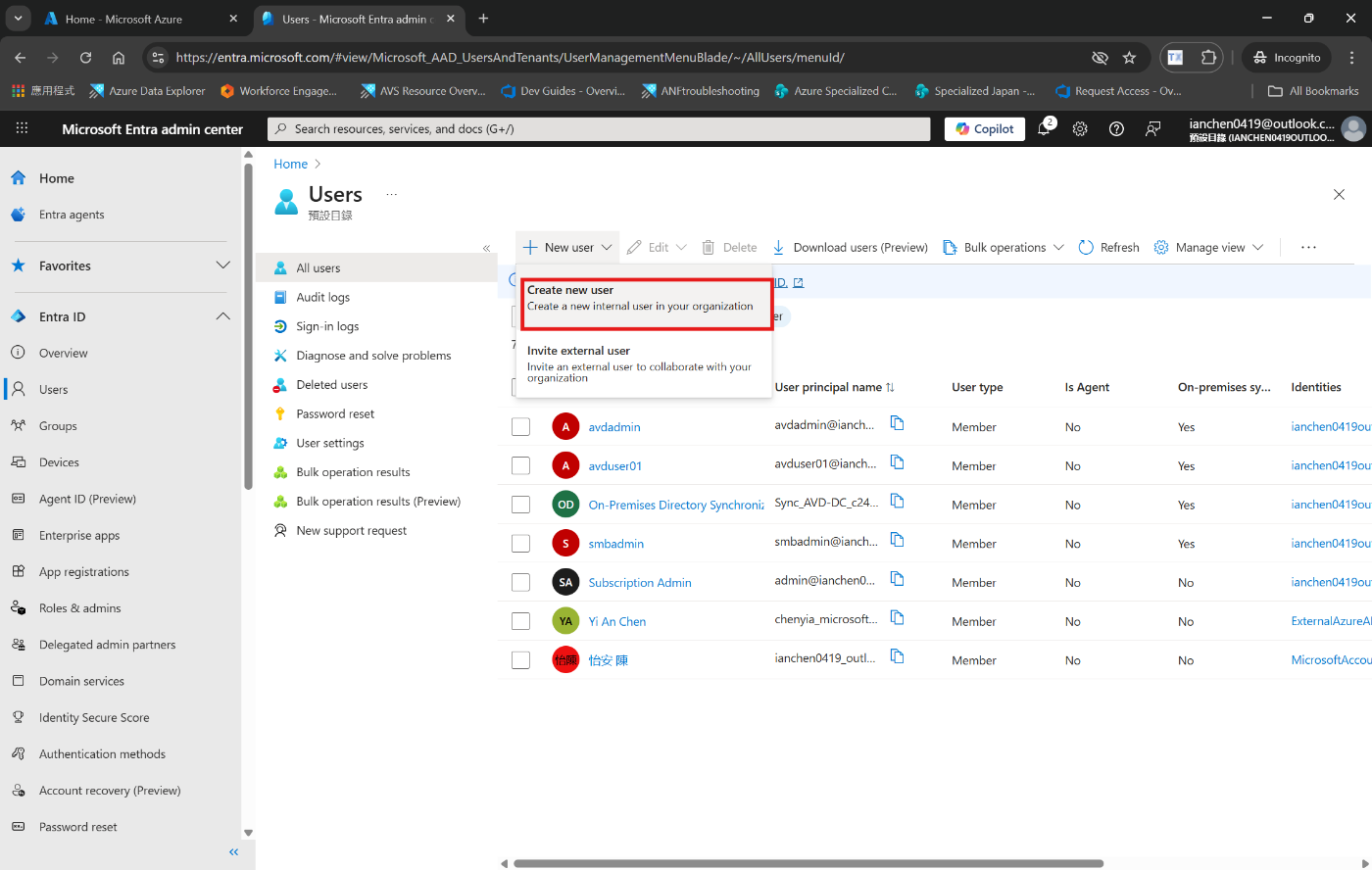Image resolution: width=1372 pixels, height=870 pixels.
Task: Go to browser home page
Action: 119,58
